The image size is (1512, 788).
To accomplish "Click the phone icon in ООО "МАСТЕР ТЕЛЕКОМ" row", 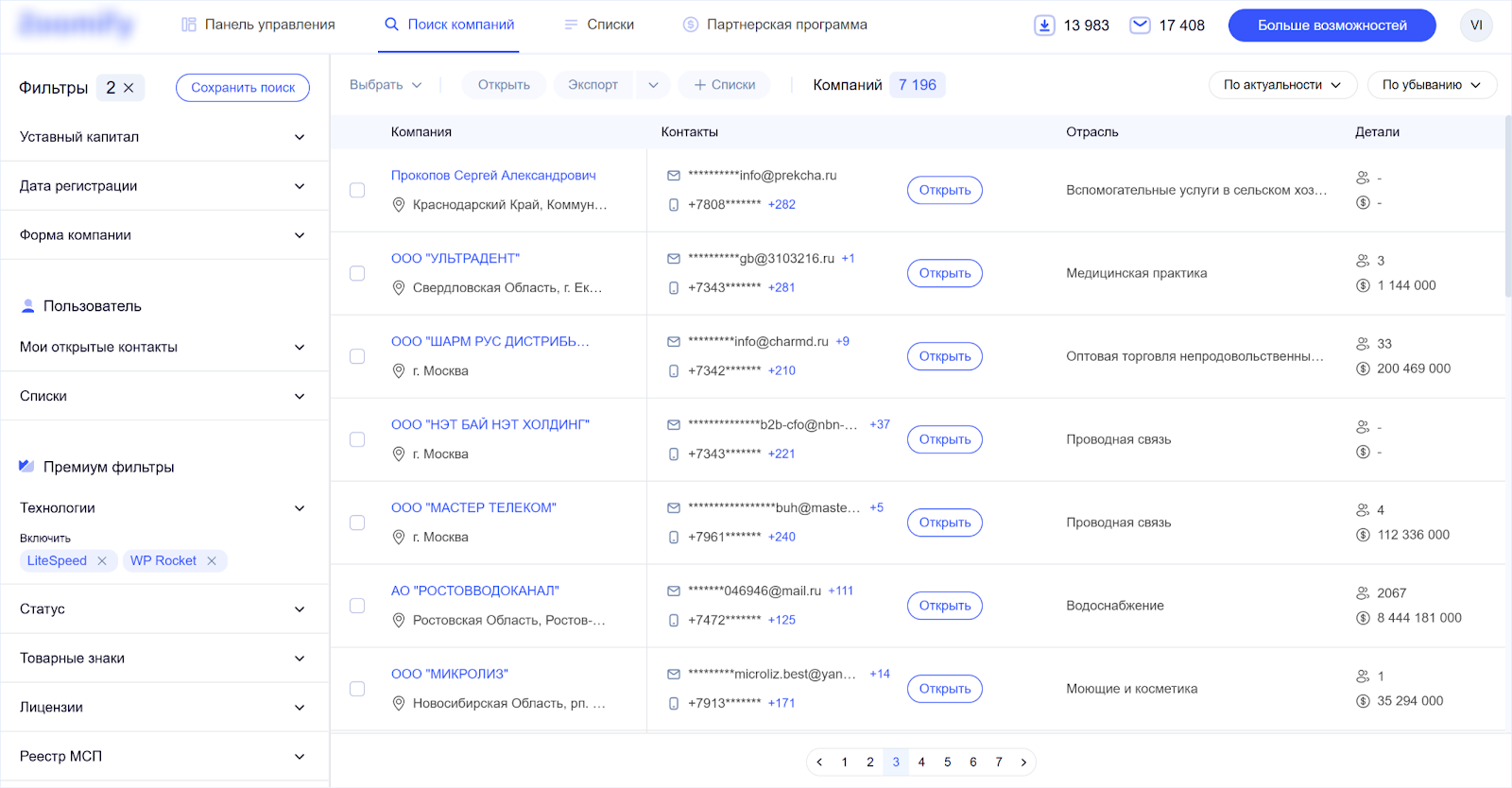I will 674,538.
